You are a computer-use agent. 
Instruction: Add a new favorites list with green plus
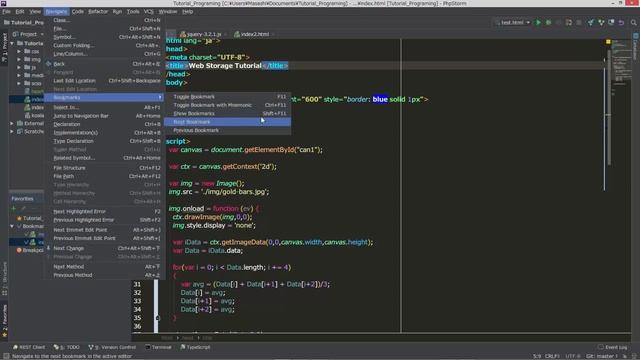13,209
